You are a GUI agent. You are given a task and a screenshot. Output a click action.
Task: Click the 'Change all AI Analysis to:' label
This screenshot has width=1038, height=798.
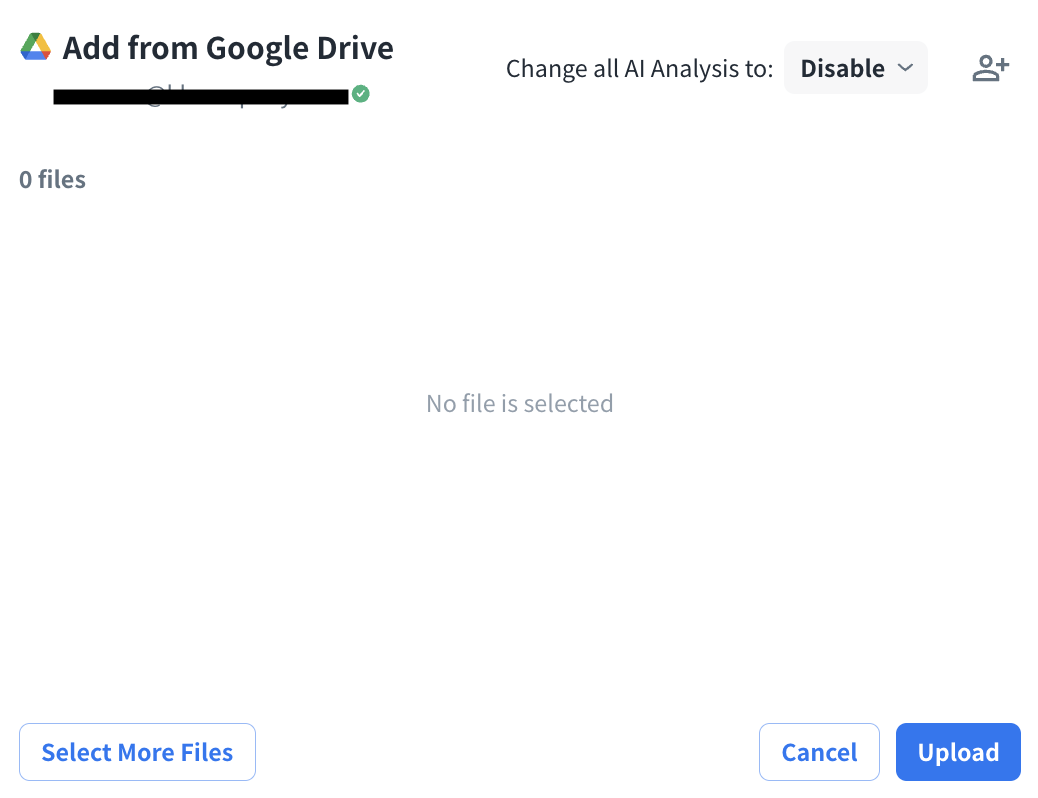(x=639, y=68)
